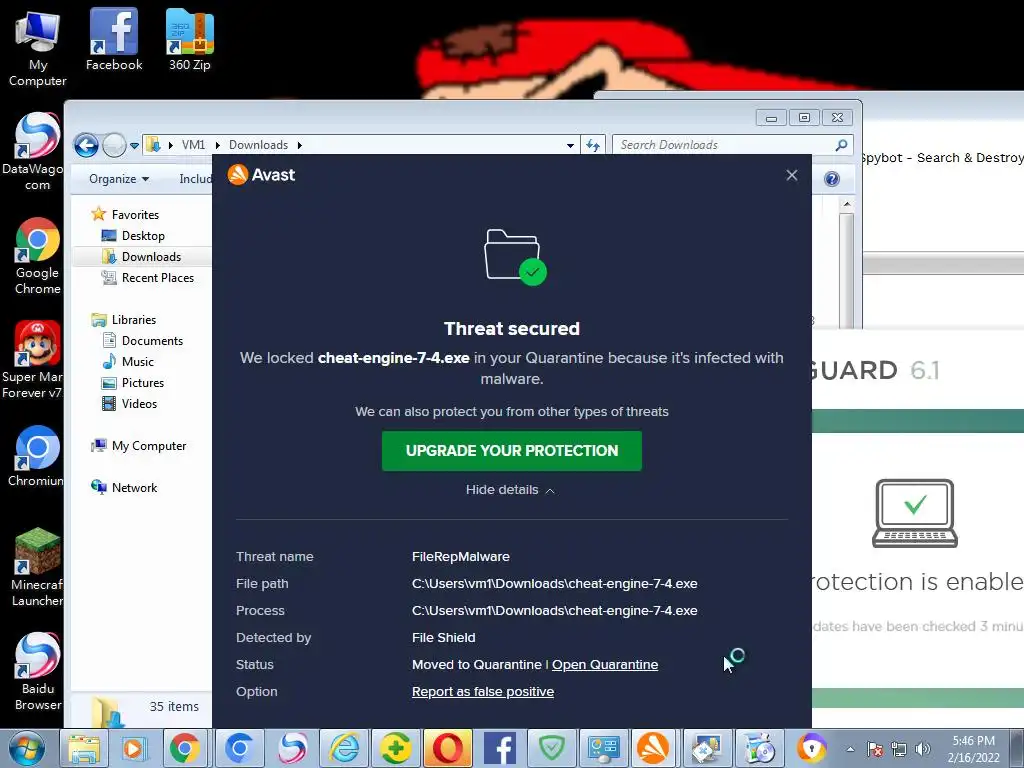Click Explorer forward navigation button
Screen dimensions: 1024x768
(x=114, y=145)
